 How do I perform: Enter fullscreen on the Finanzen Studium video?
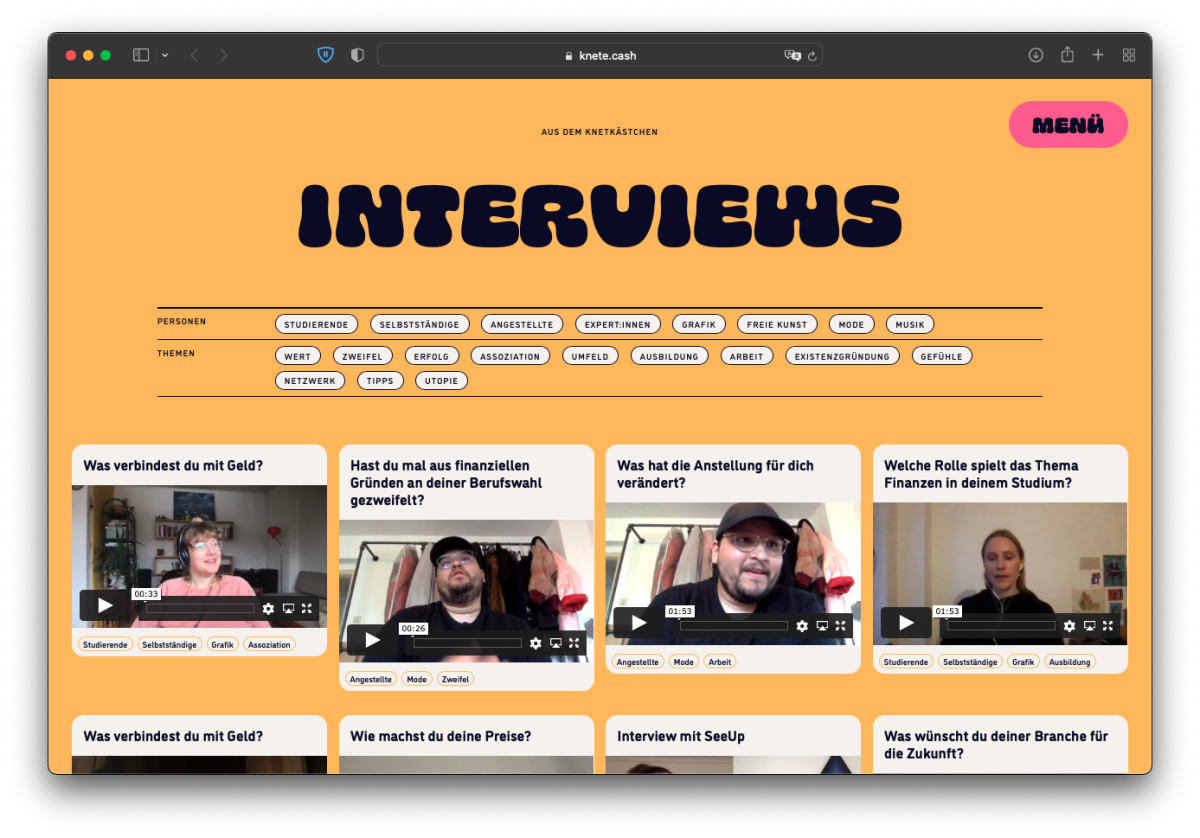pyautogui.click(x=1107, y=625)
